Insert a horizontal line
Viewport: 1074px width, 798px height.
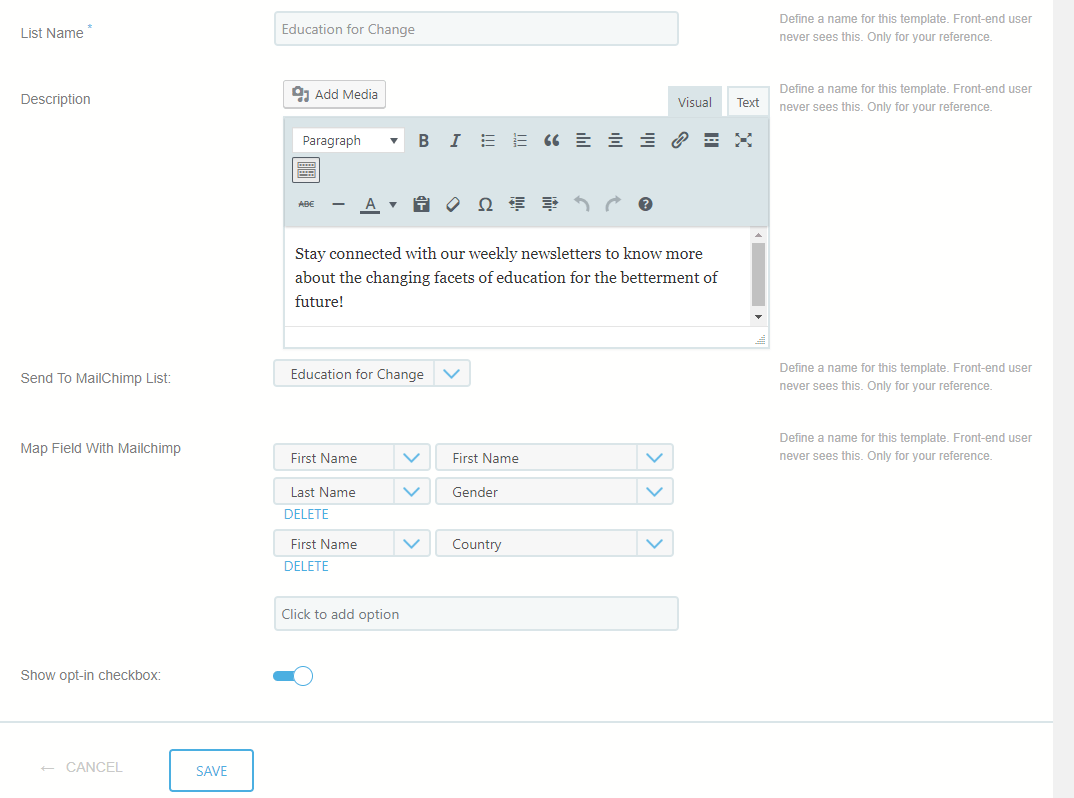point(338,203)
